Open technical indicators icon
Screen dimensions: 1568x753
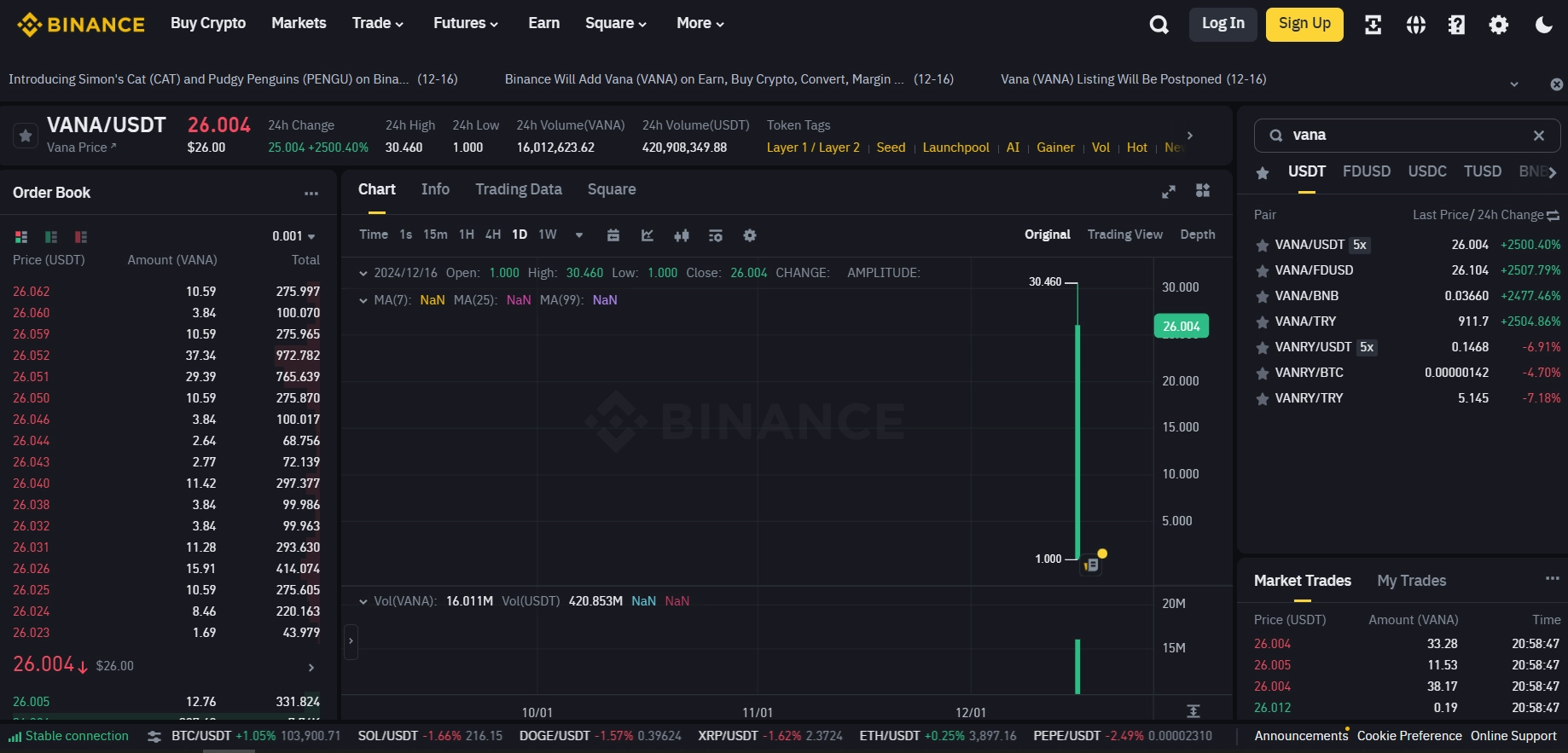click(716, 235)
